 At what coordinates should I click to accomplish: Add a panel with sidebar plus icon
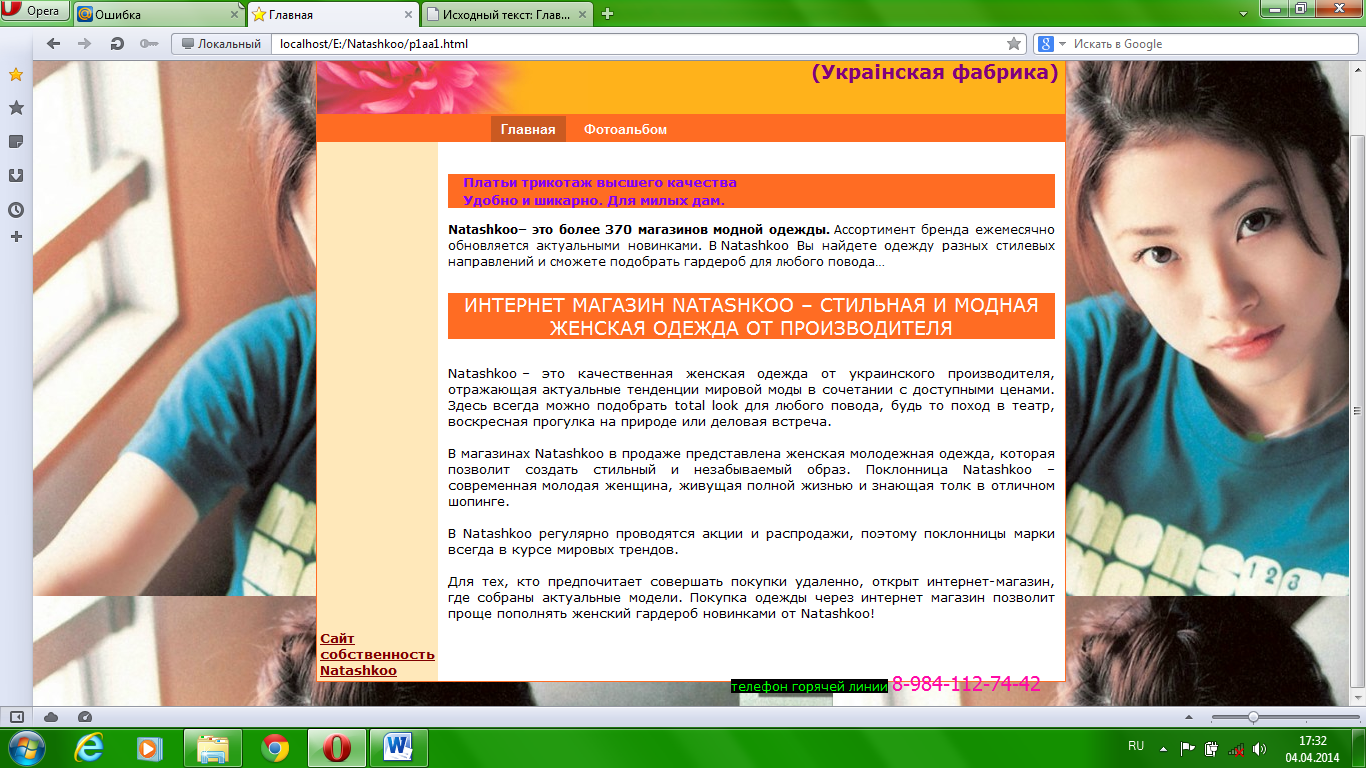(x=16, y=237)
